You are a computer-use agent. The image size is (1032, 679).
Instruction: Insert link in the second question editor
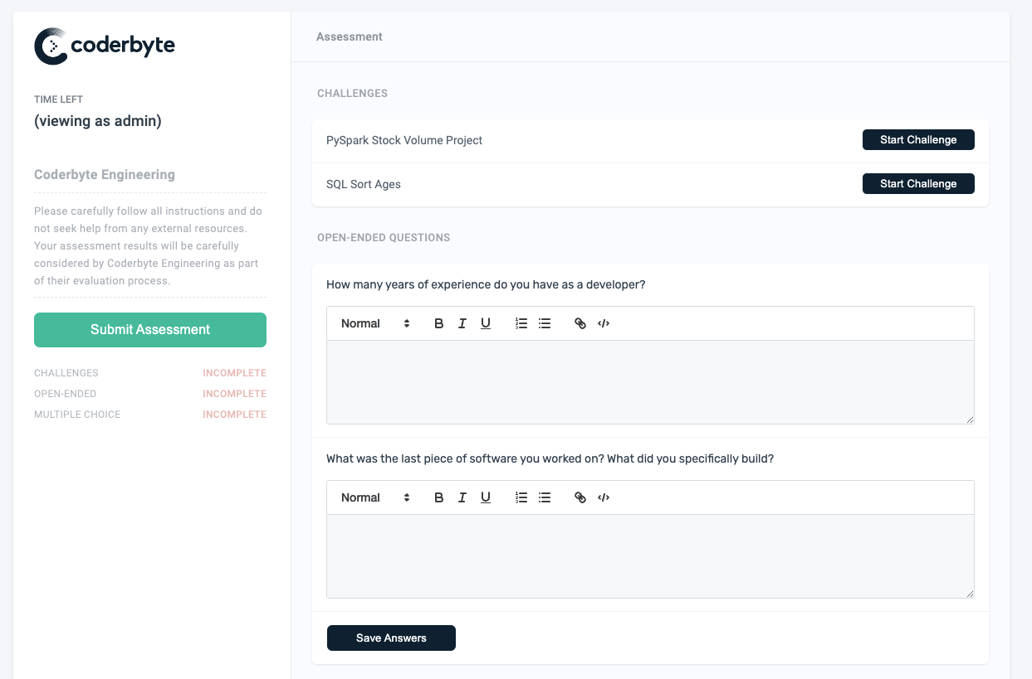tap(580, 498)
